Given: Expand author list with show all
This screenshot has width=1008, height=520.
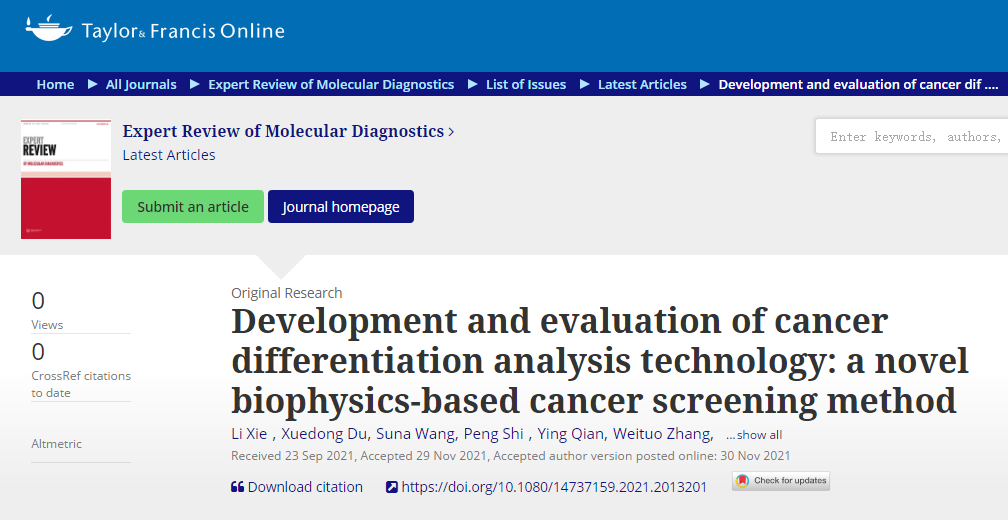Looking at the screenshot, I should 754,435.
